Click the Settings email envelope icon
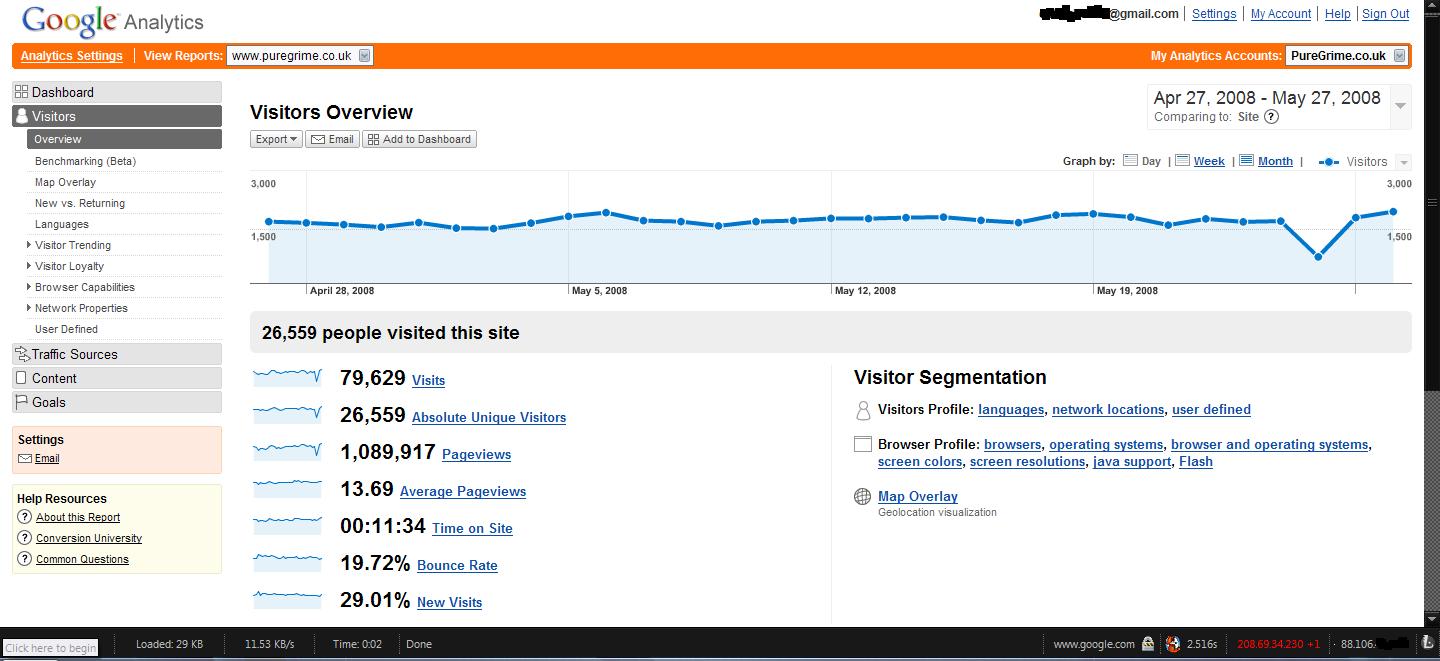Screen dimensions: 1440x661 25,459
